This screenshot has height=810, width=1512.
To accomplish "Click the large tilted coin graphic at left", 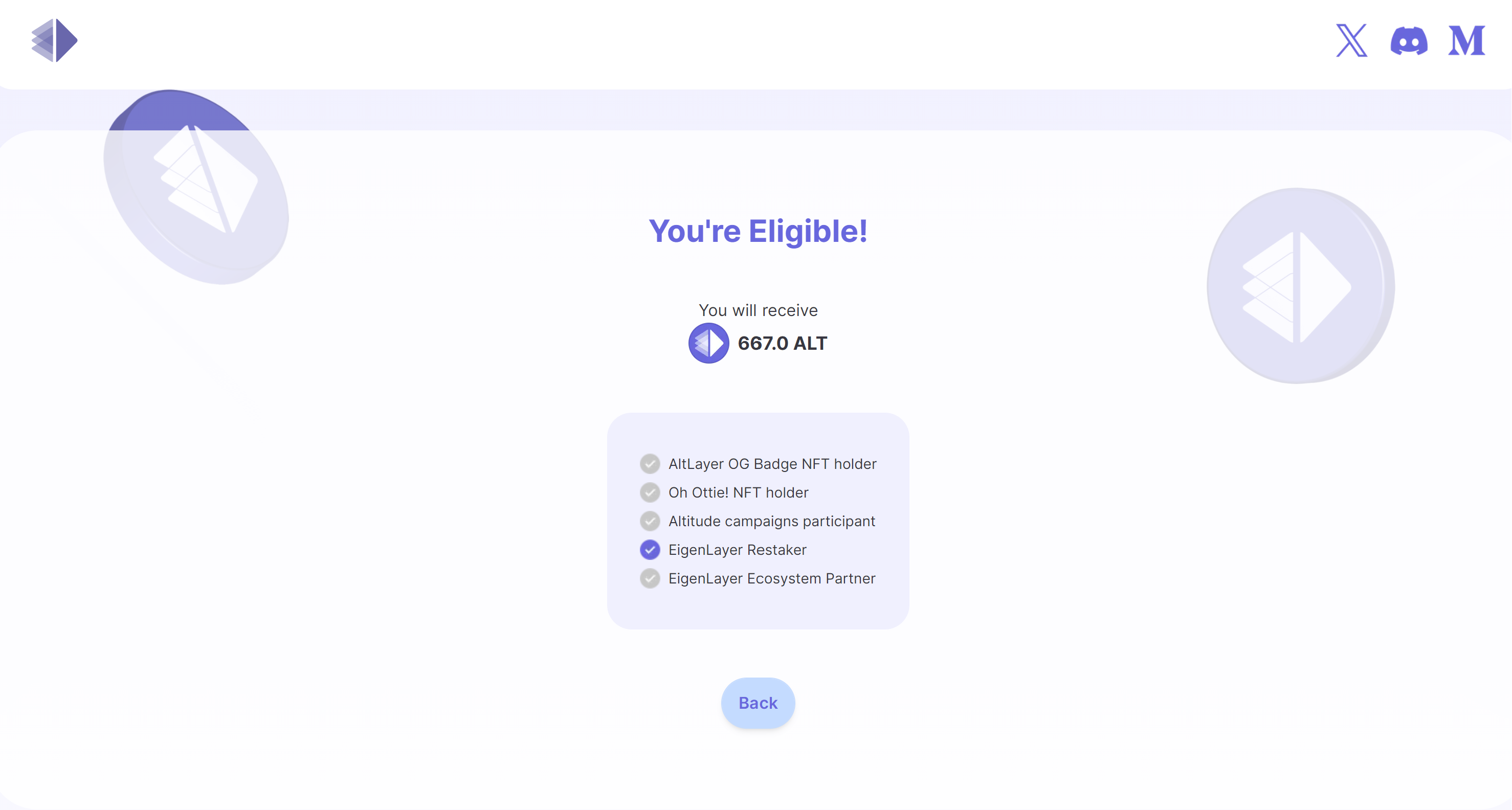I will [x=196, y=188].
